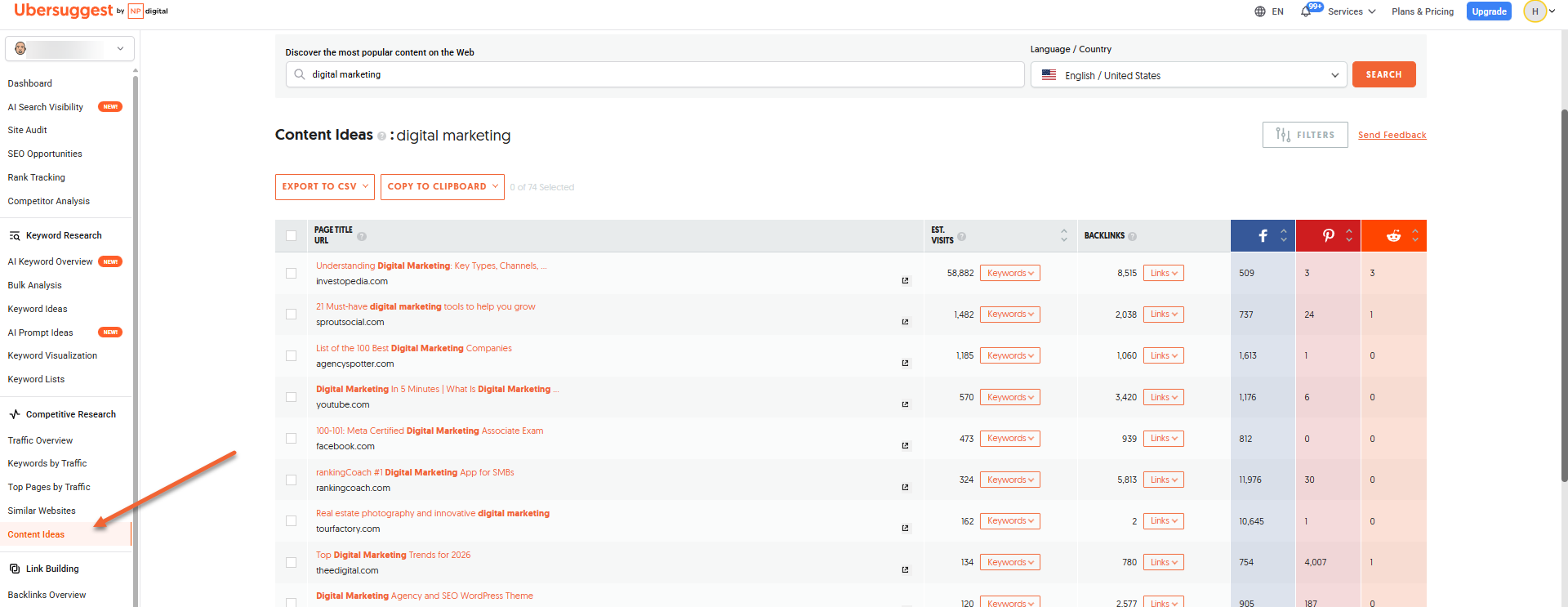Open sproutsocial.com external link icon
Viewport: 1568px width, 607px height.
pyautogui.click(x=905, y=322)
